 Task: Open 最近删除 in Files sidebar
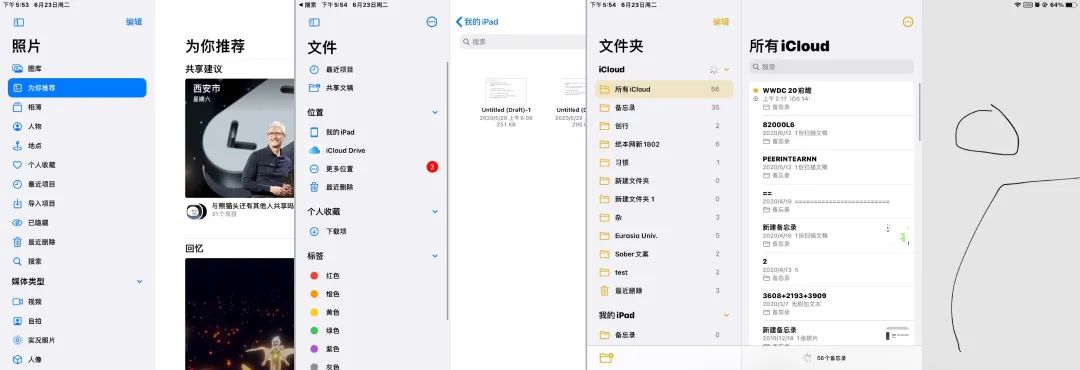point(372,187)
